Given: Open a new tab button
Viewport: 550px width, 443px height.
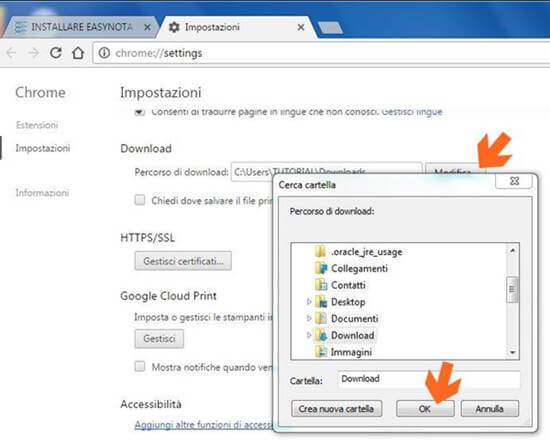Looking at the screenshot, I should (x=330, y=28).
